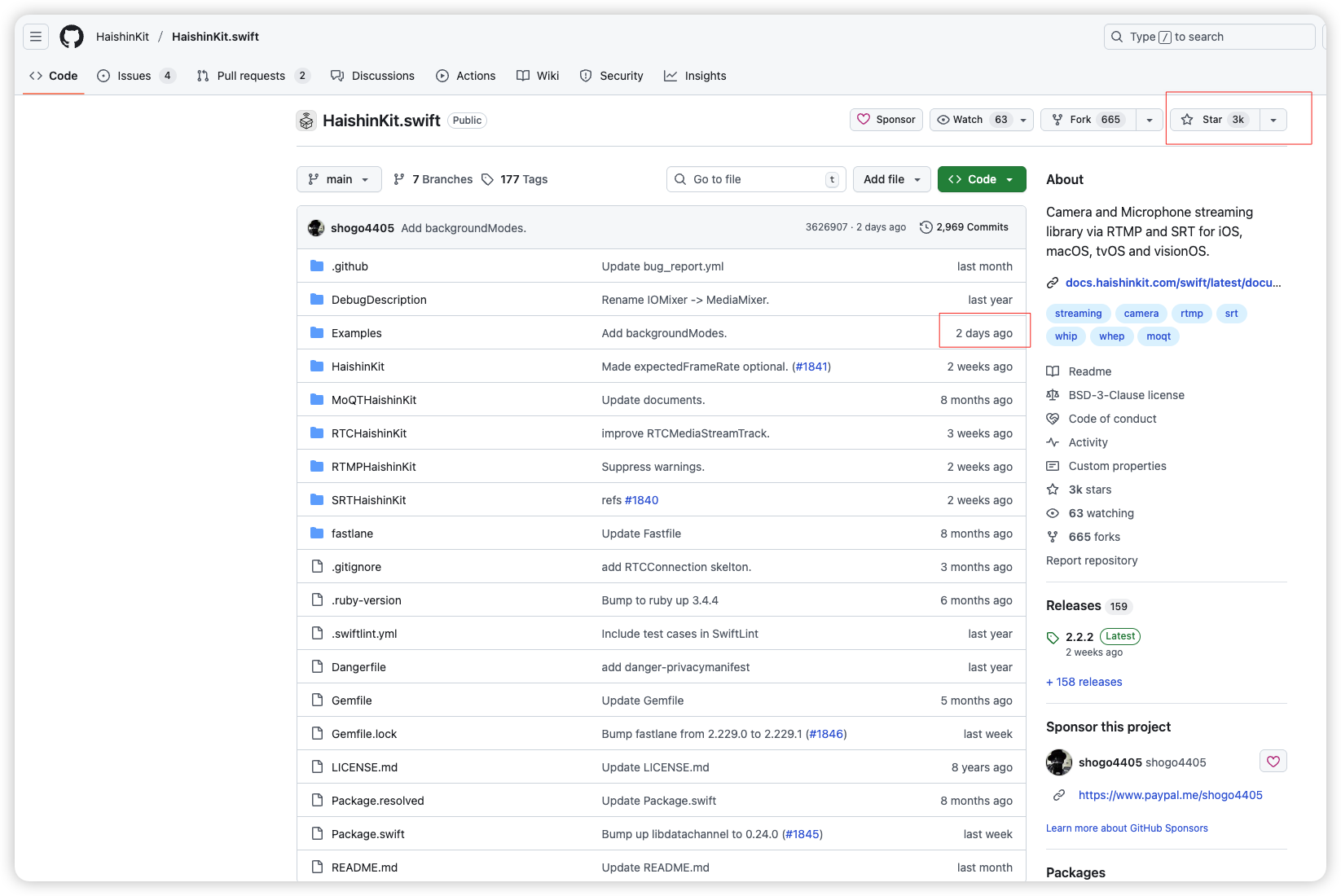Click the fastlane folder icon

coord(317,534)
